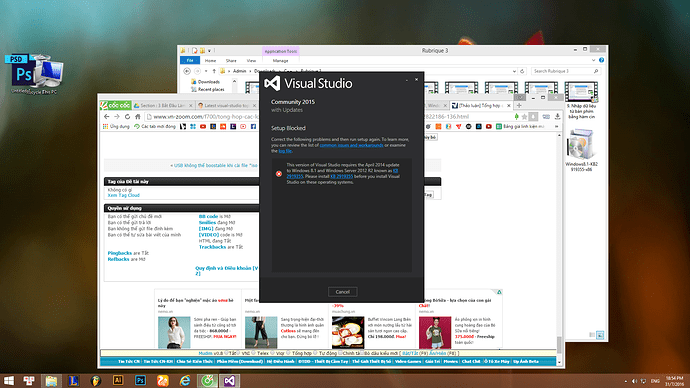The width and height of the screenshot is (690, 388).
Task: Open Các tab mới đóng bookmark
Action: coord(155,127)
